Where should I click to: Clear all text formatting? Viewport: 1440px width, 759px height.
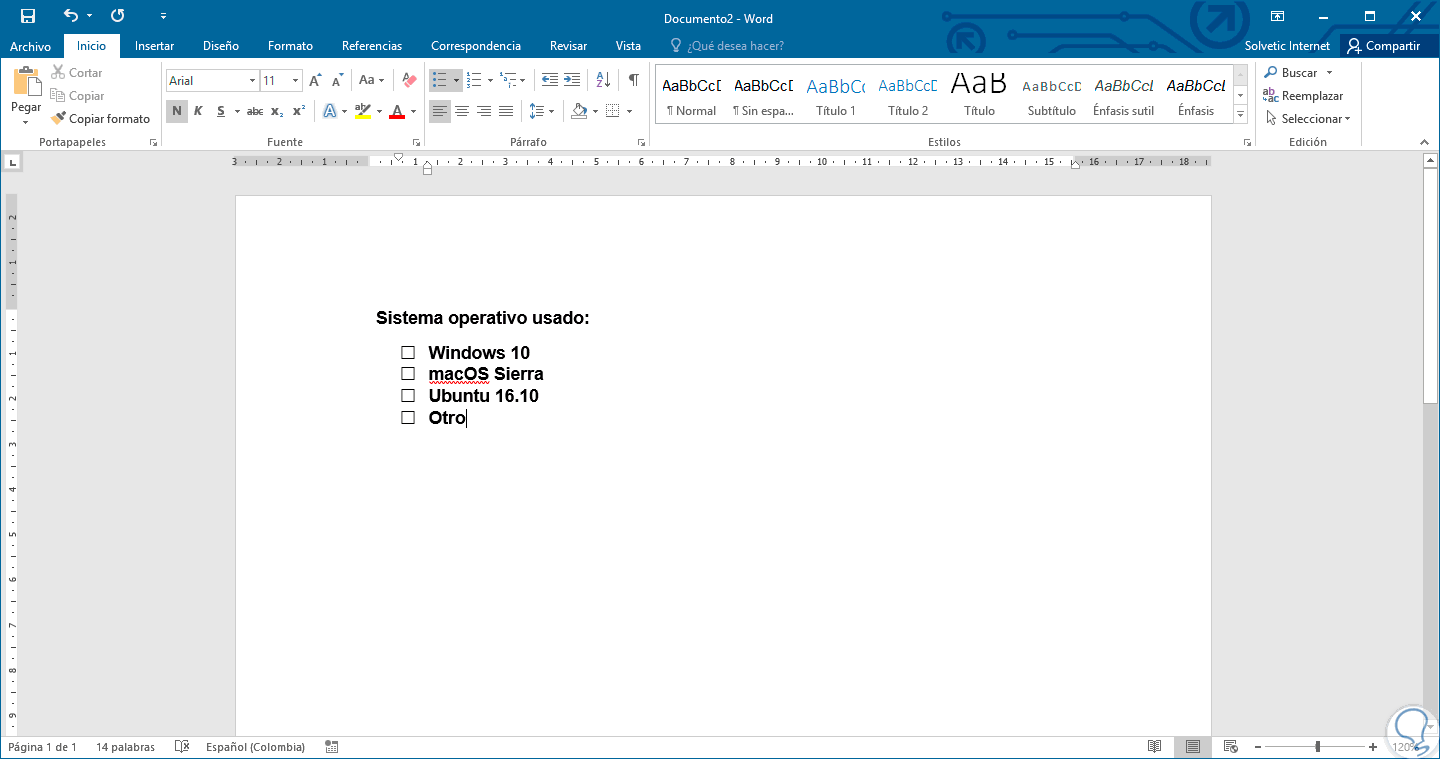point(408,80)
